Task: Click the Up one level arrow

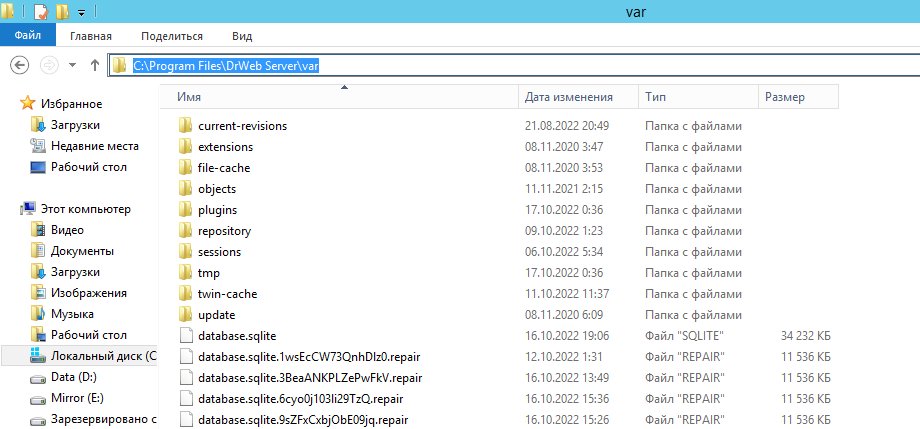Action: (95, 65)
